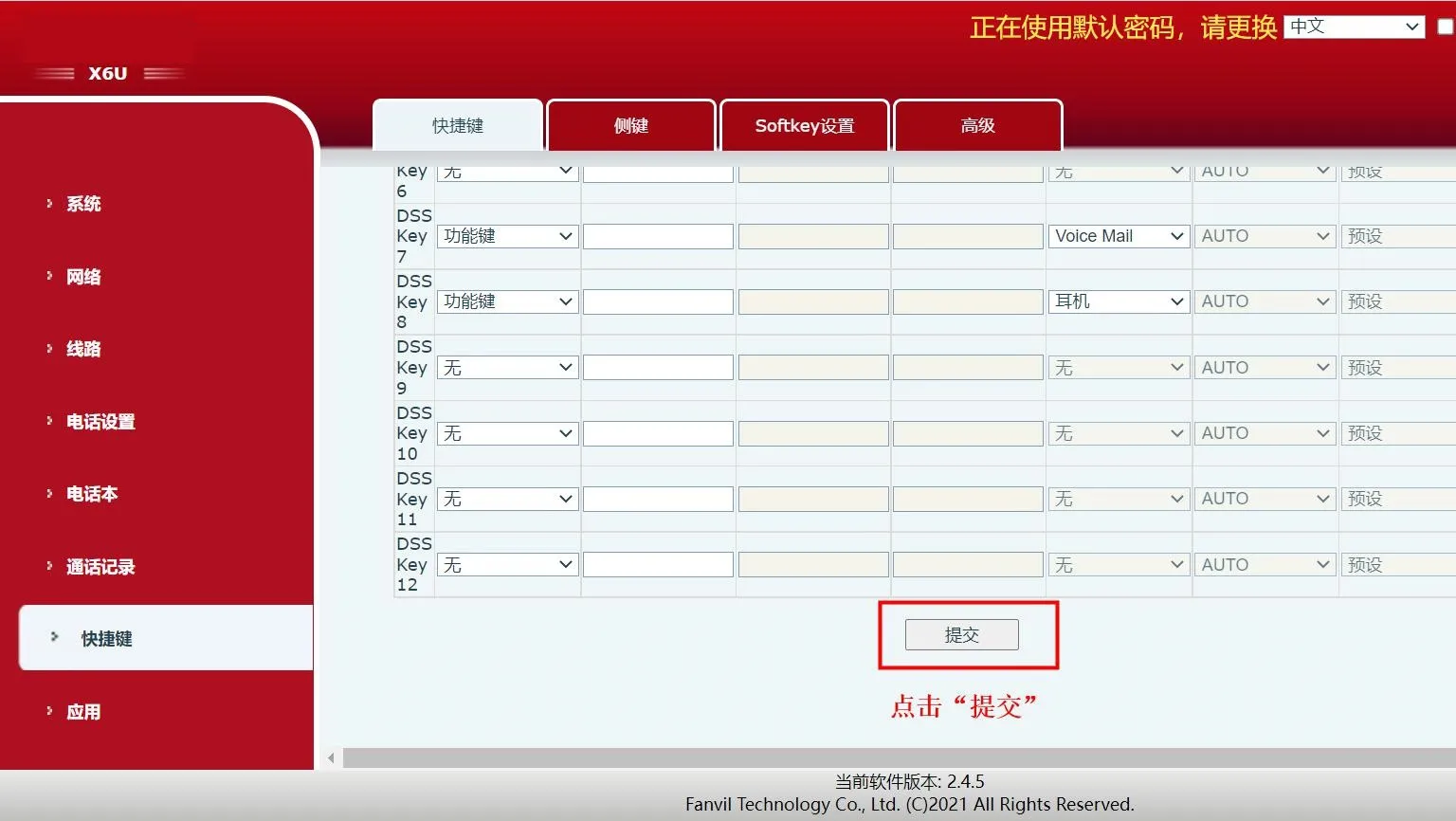Screen dimensions: 1456x821
Task: Open the 耳机 subtype dropdown for DSS Key 8
Action: click(x=1119, y=301)
